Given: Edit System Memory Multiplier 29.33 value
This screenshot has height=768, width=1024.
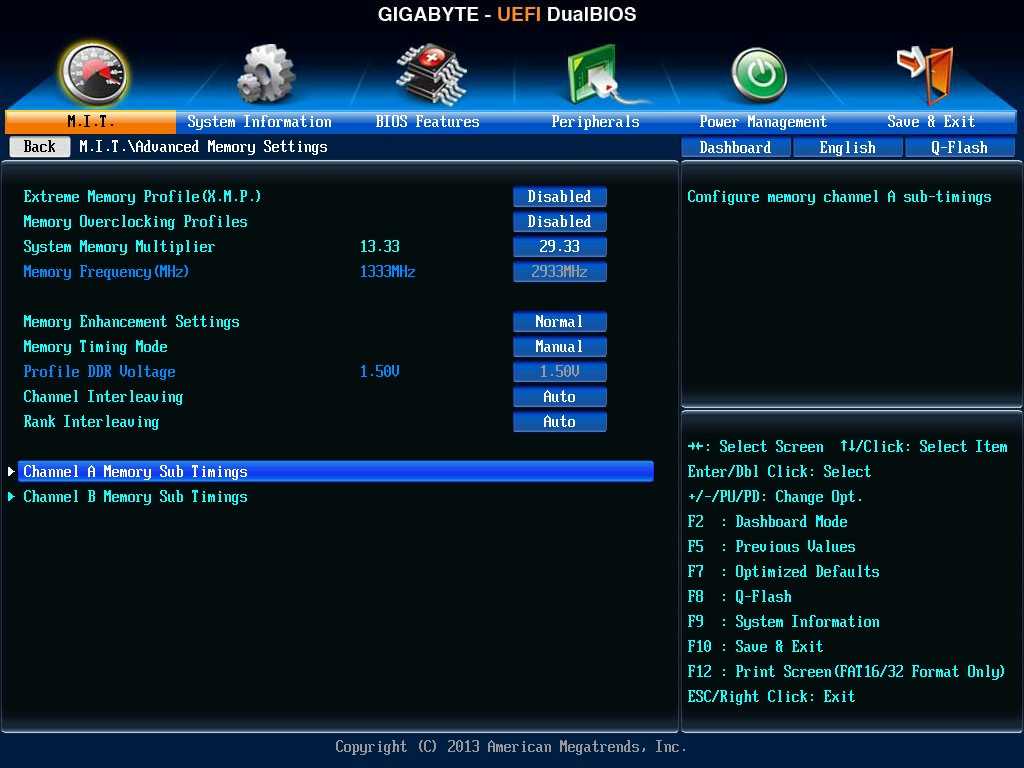Looking at the screenshot, I should pyautogui.click(x=559, y=247).
